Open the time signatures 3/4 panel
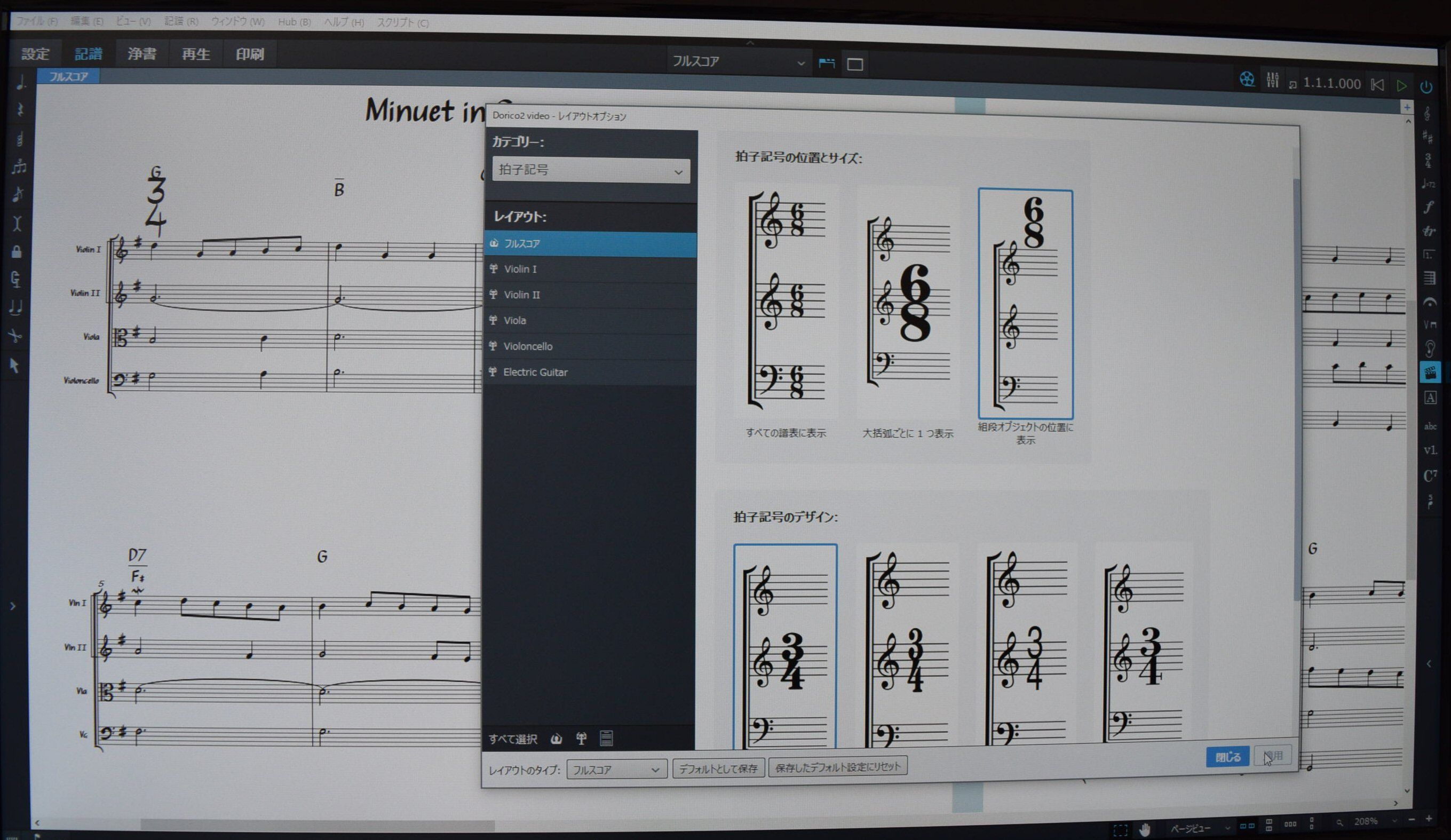The height and width of the screenshot is (840, 1451). [x=1428, y=161]
